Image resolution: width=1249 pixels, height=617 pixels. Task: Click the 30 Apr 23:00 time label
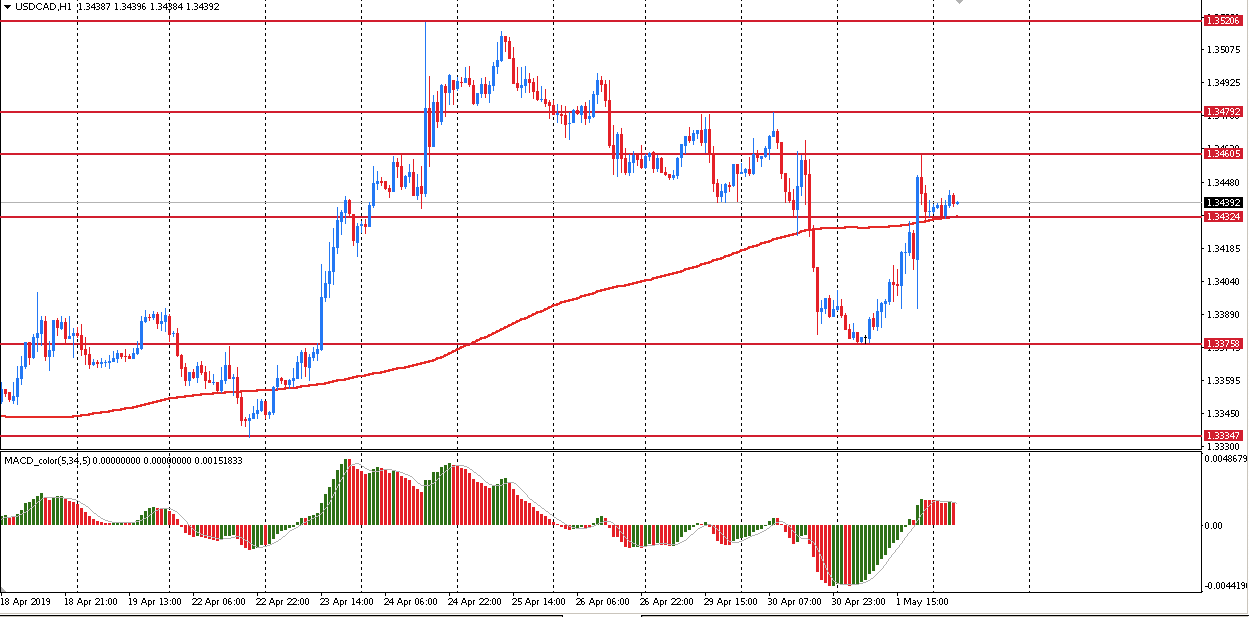(859, 602)
